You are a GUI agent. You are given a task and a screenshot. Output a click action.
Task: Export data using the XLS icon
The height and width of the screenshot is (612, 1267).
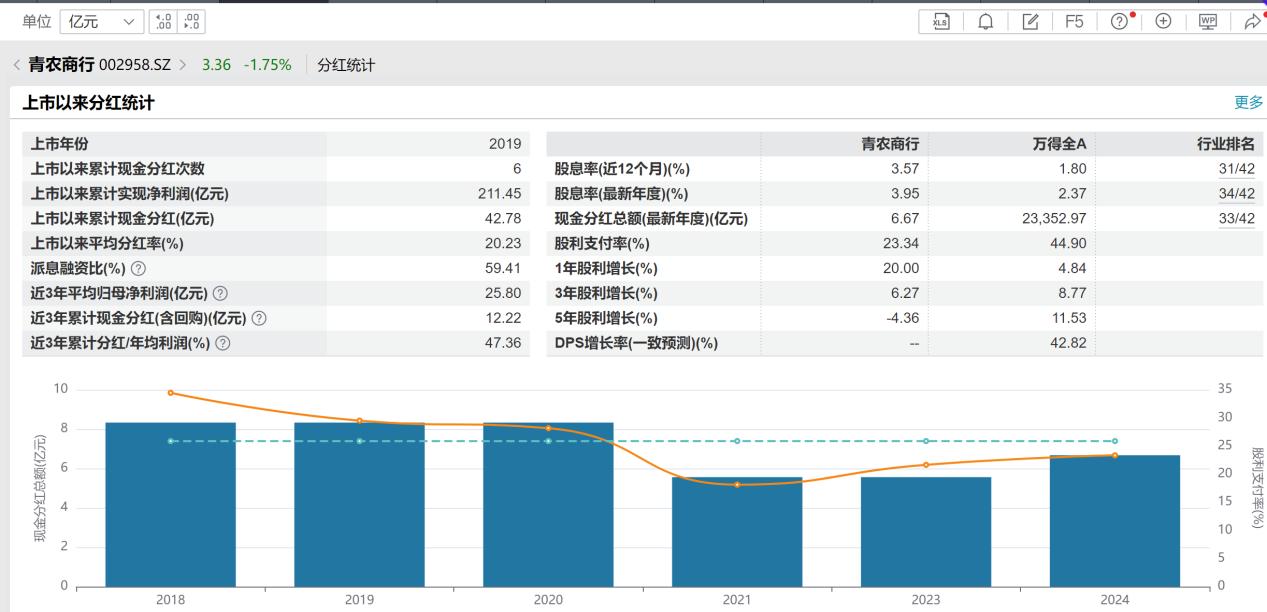[941, 21]
